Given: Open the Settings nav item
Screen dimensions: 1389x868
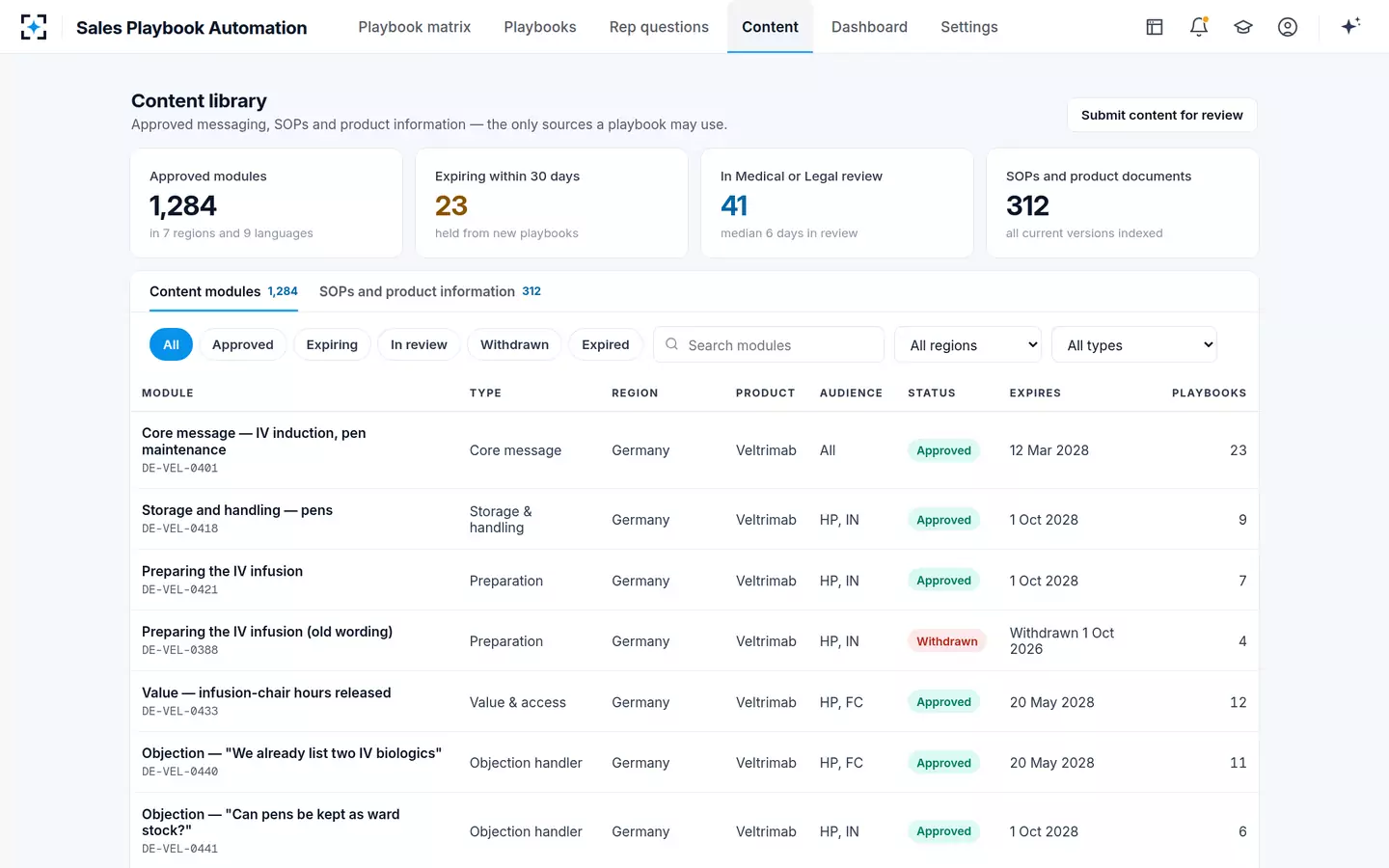Looking at the screenshot, I should (x=969, y=27).
